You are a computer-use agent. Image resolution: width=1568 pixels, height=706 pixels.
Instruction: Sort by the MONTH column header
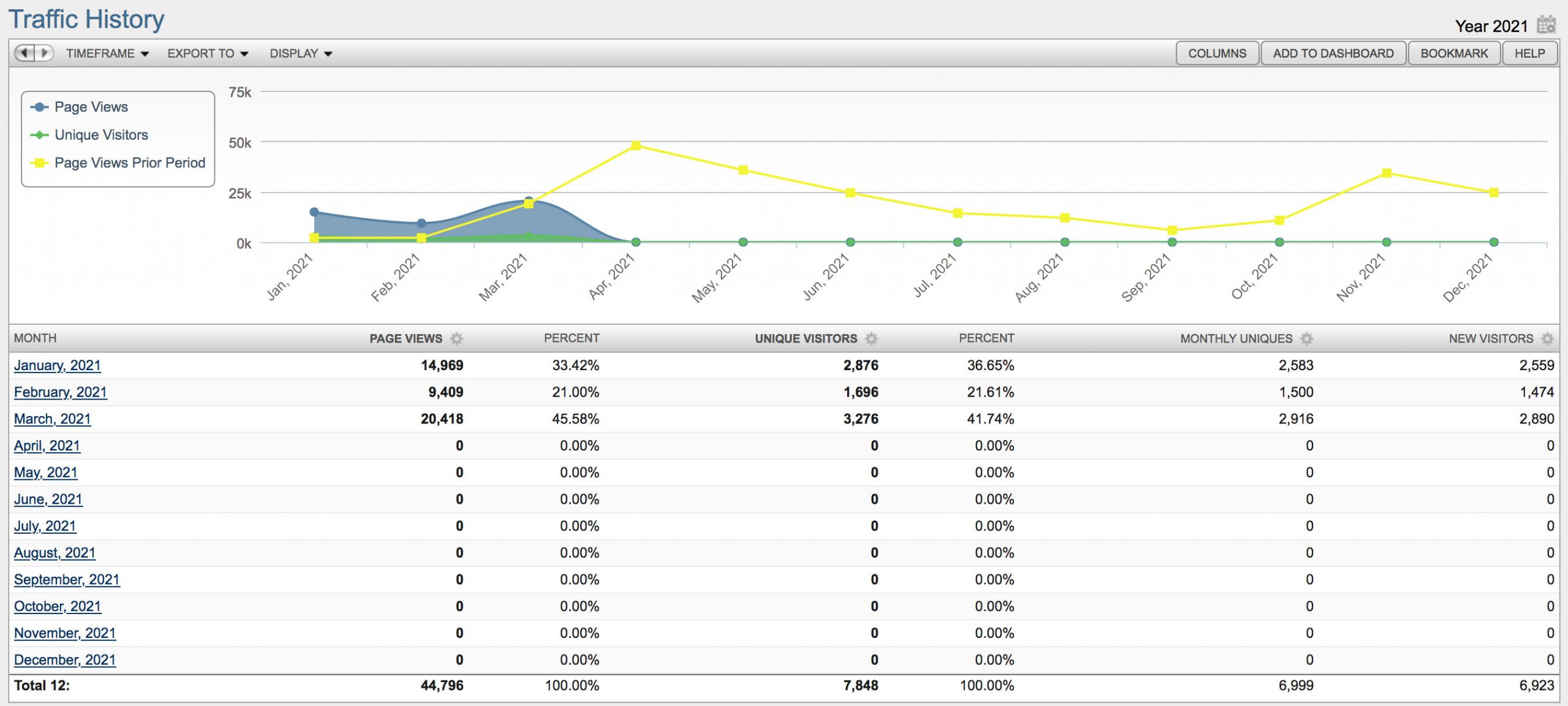[x=36, y=338]
